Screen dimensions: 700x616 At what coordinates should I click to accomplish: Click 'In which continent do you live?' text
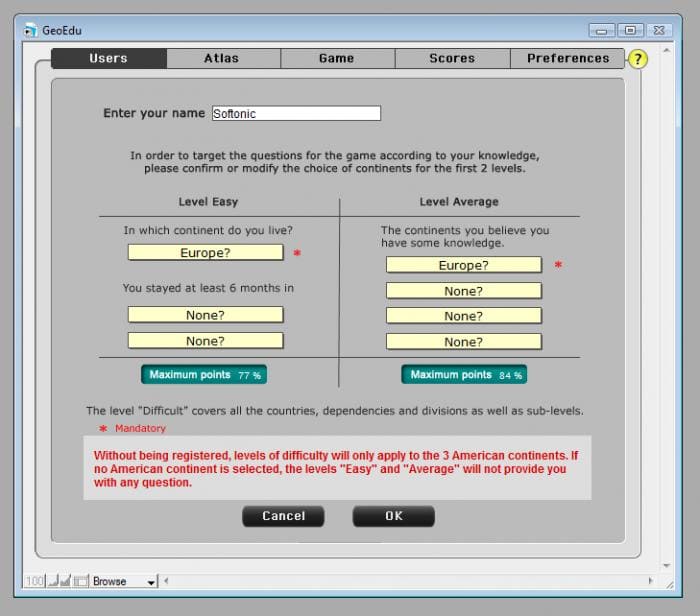coord(208,230)
